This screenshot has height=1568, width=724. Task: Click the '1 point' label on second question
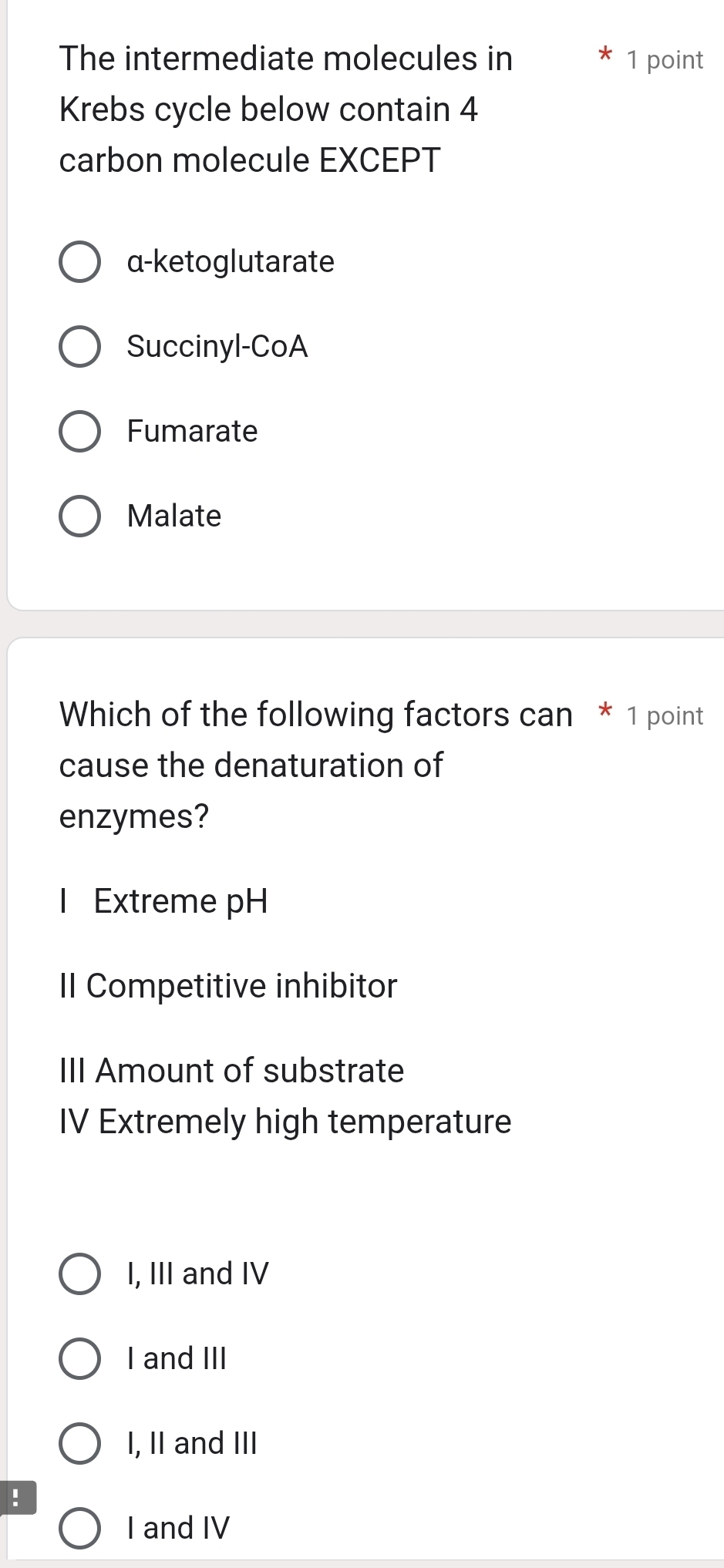click(x=665, y=715)
